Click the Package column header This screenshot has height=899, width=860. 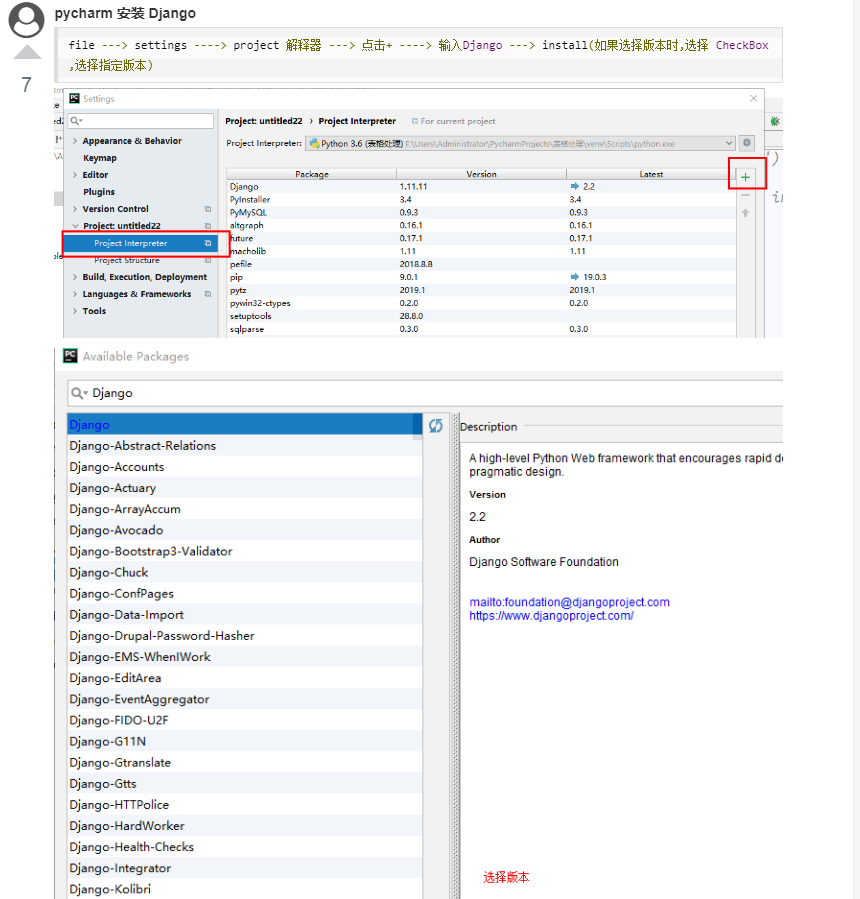[311, 174]
